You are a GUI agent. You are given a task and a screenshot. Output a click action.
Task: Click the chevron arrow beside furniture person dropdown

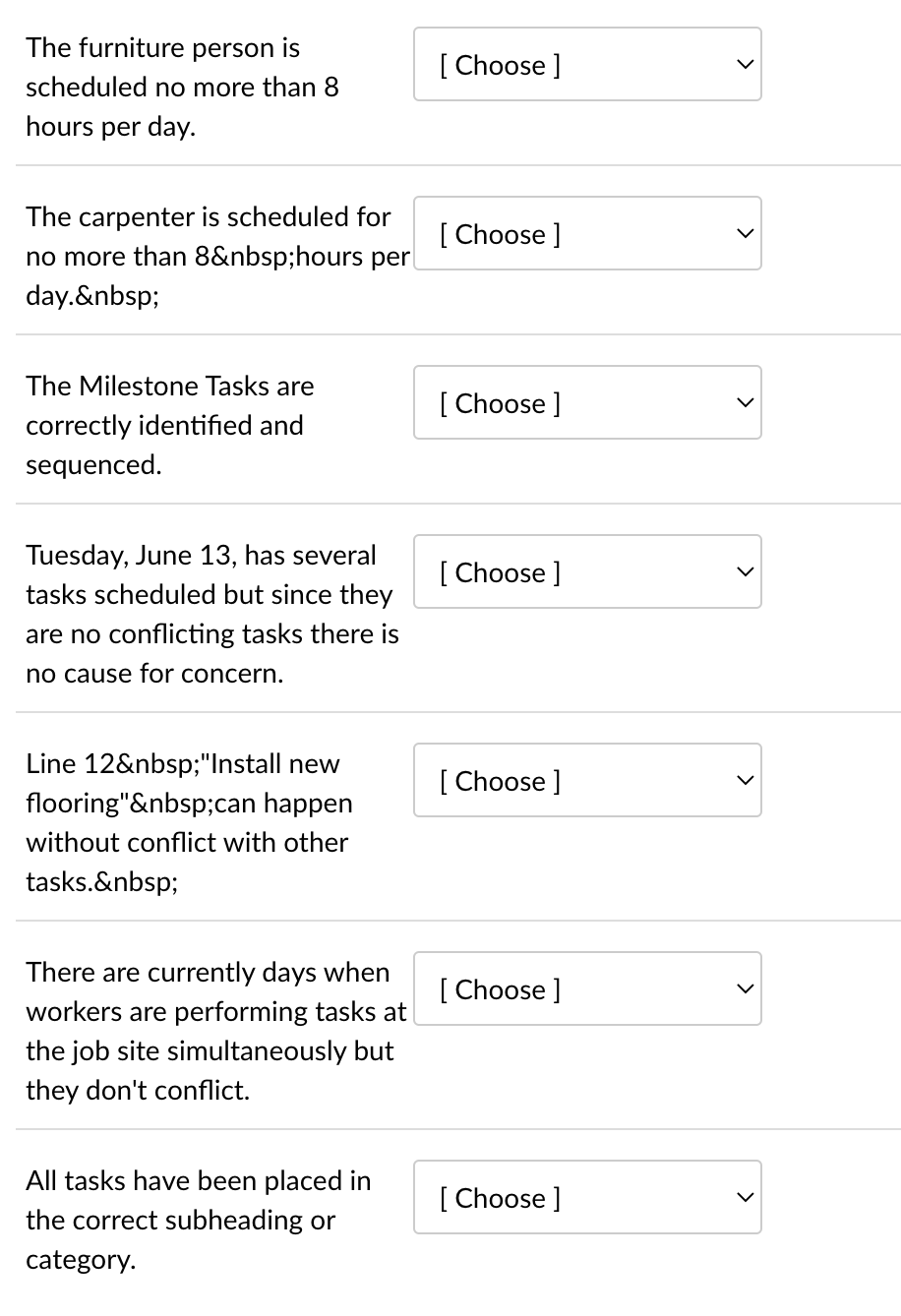click(x=745, y=65)
